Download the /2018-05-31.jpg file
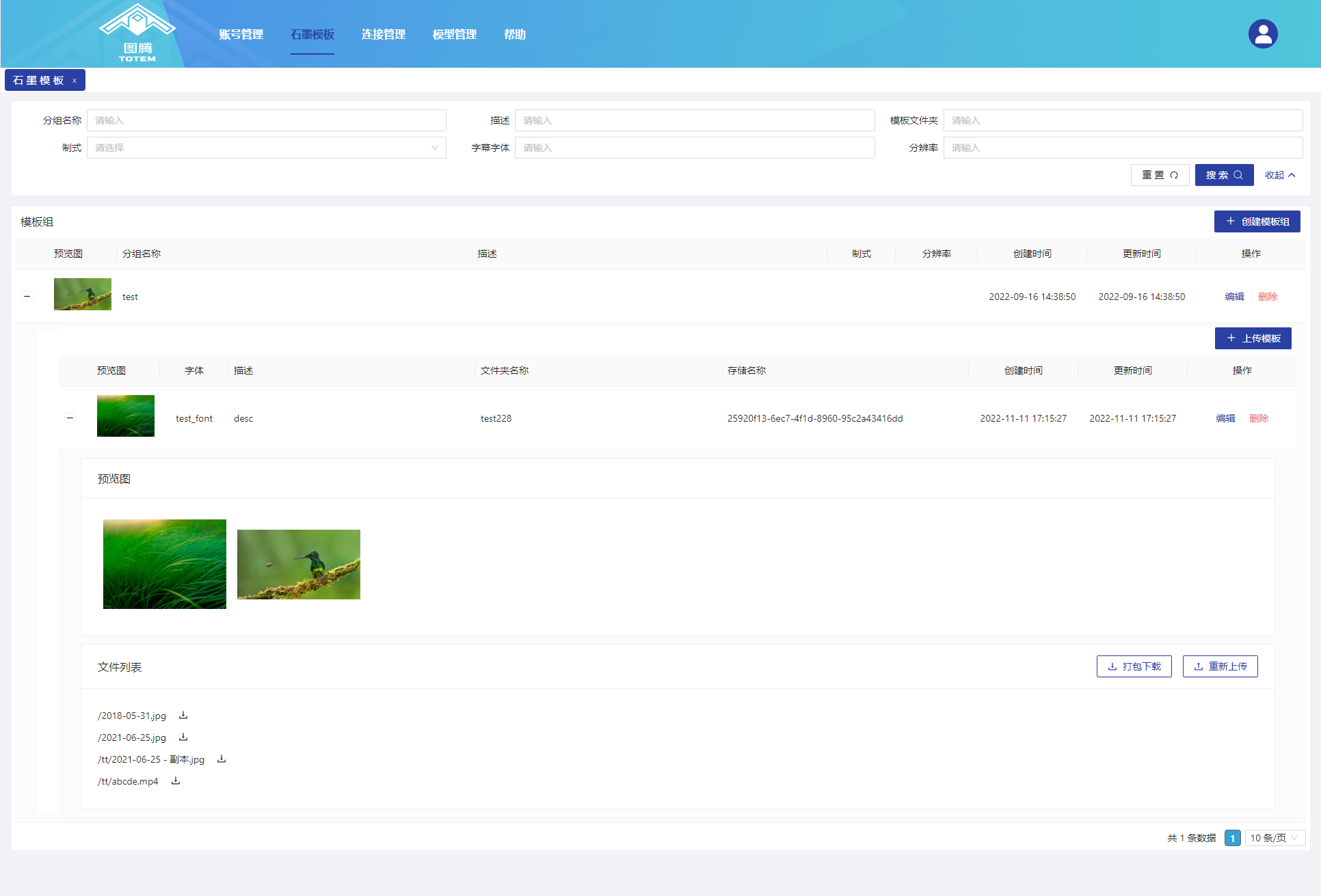 183,716
